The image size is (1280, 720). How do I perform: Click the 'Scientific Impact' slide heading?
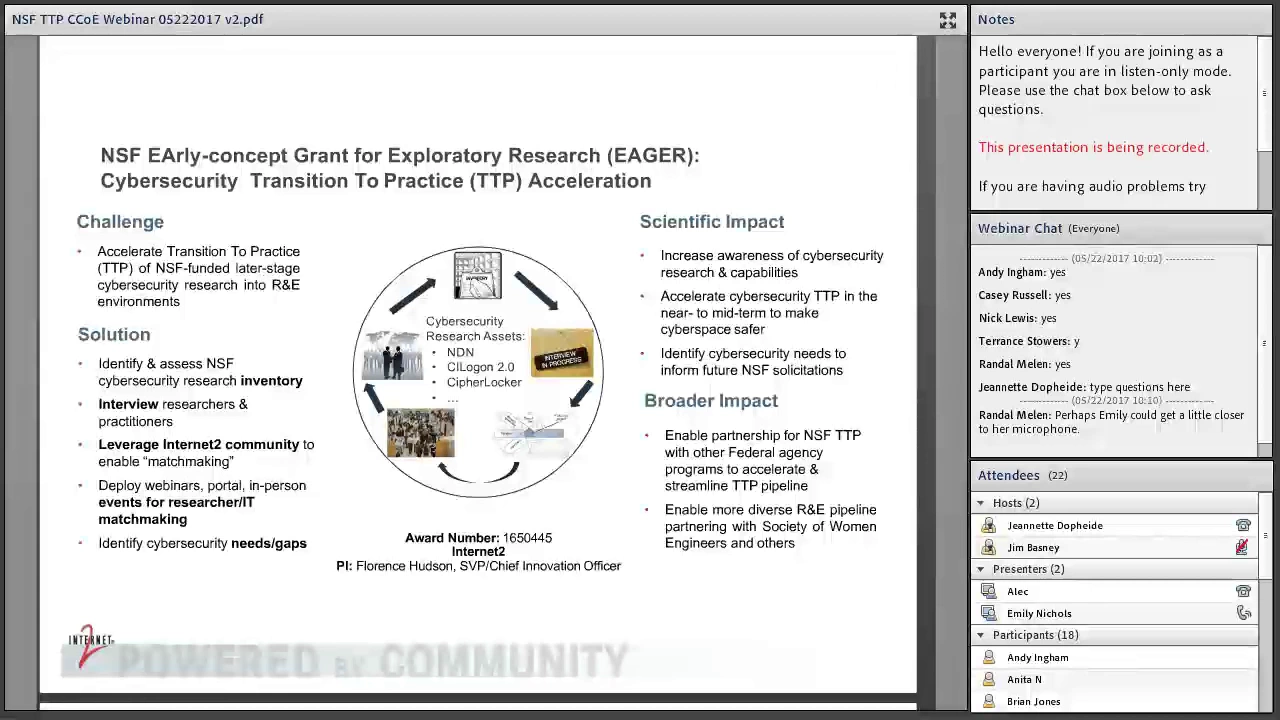(712, 222)
